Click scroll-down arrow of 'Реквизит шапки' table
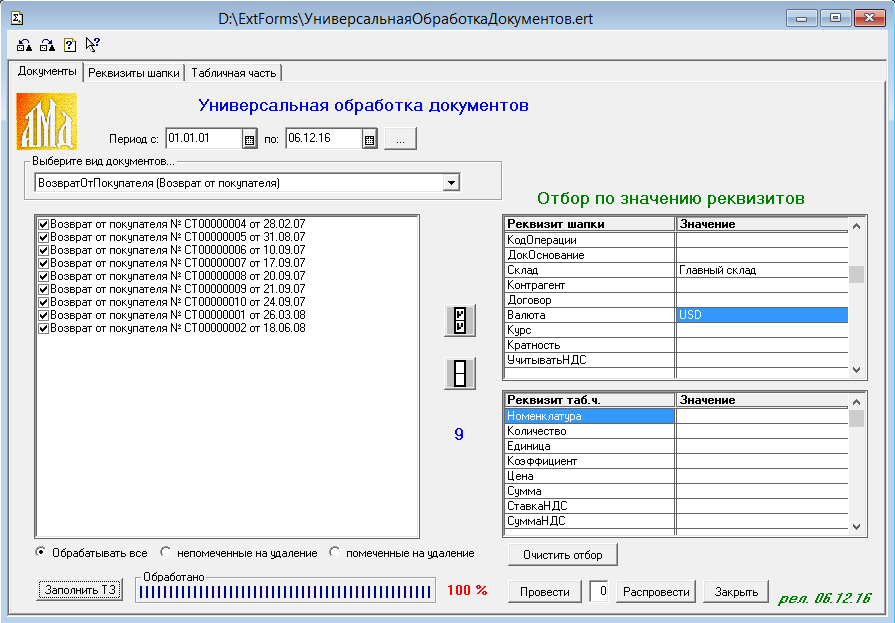 tap(856, 369)
